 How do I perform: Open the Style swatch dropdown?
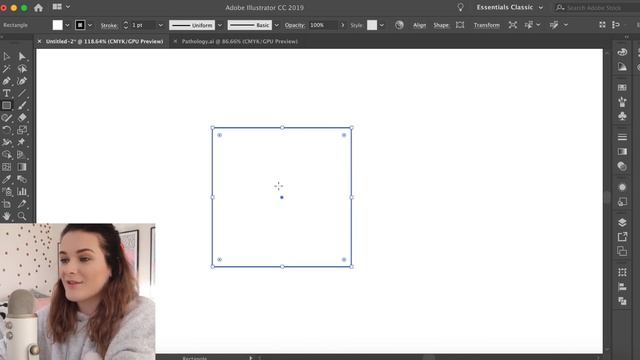tap(382, 25)
